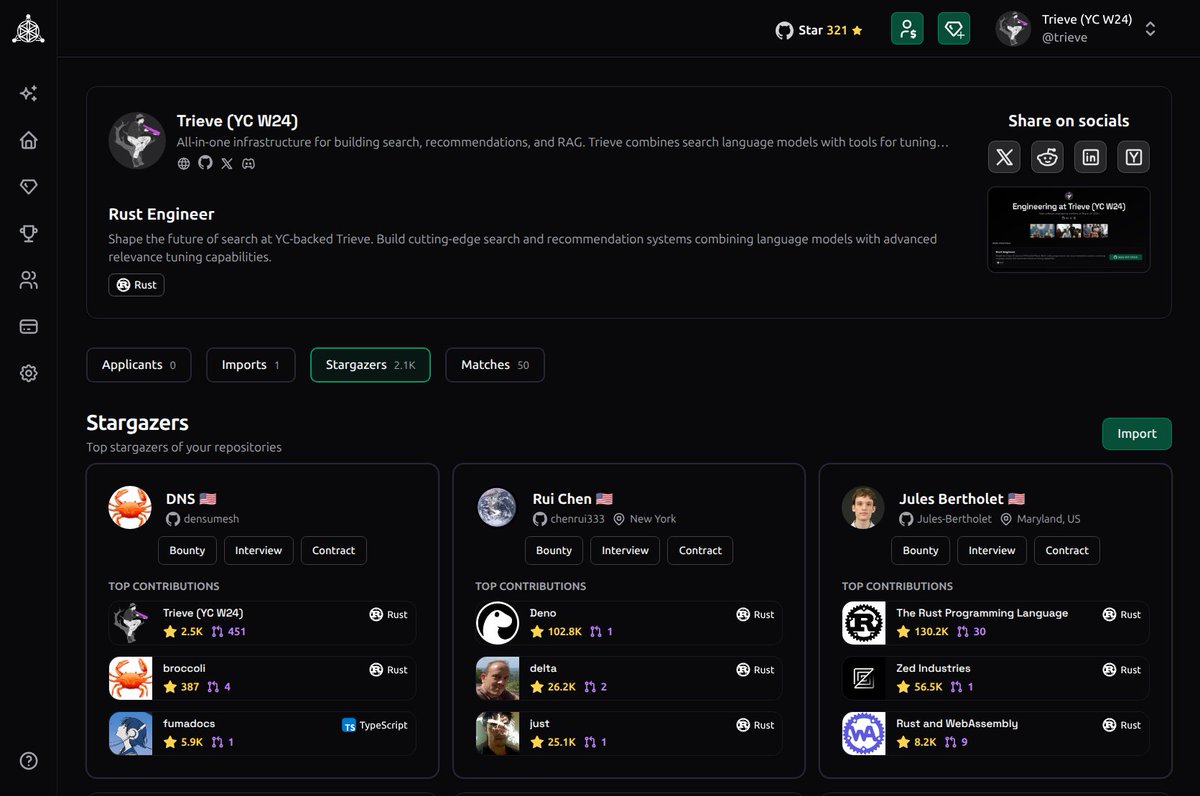Open Trieve (YC W24) contribution row

pos(262,623)
